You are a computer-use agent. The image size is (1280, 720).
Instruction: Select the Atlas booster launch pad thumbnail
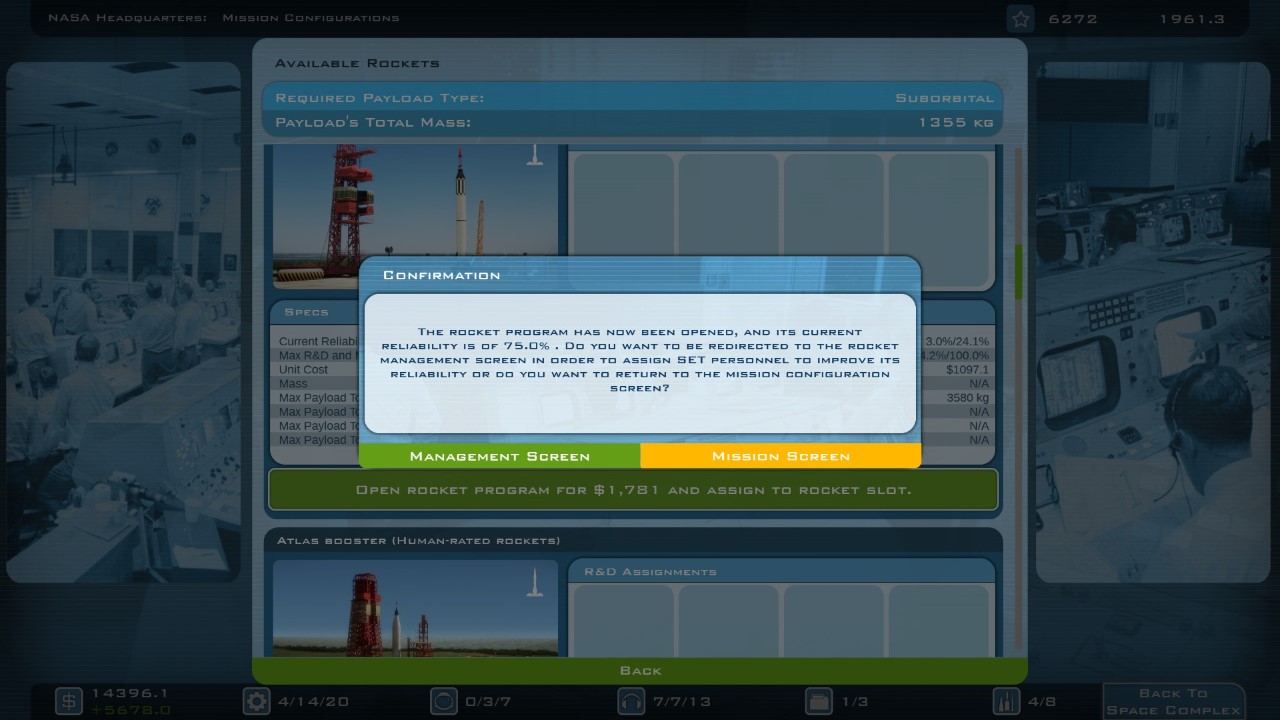(x=415, y=608)
